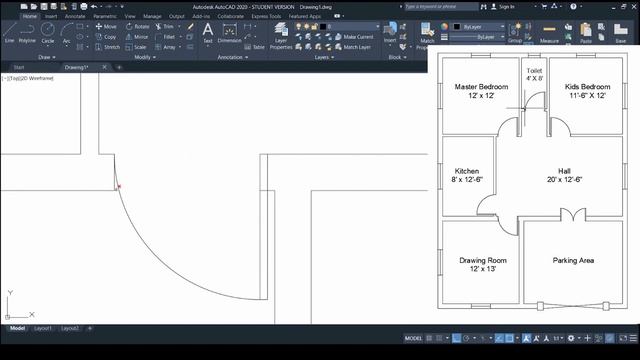640x360 pixels.
Task: Select the Line tool
Action: tap(9, 33)
